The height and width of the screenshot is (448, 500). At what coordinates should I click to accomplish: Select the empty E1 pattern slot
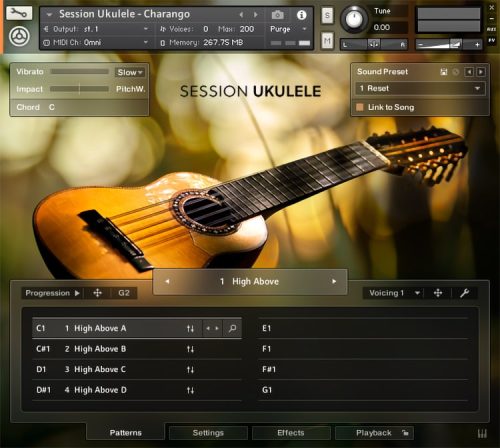[363, 329]
